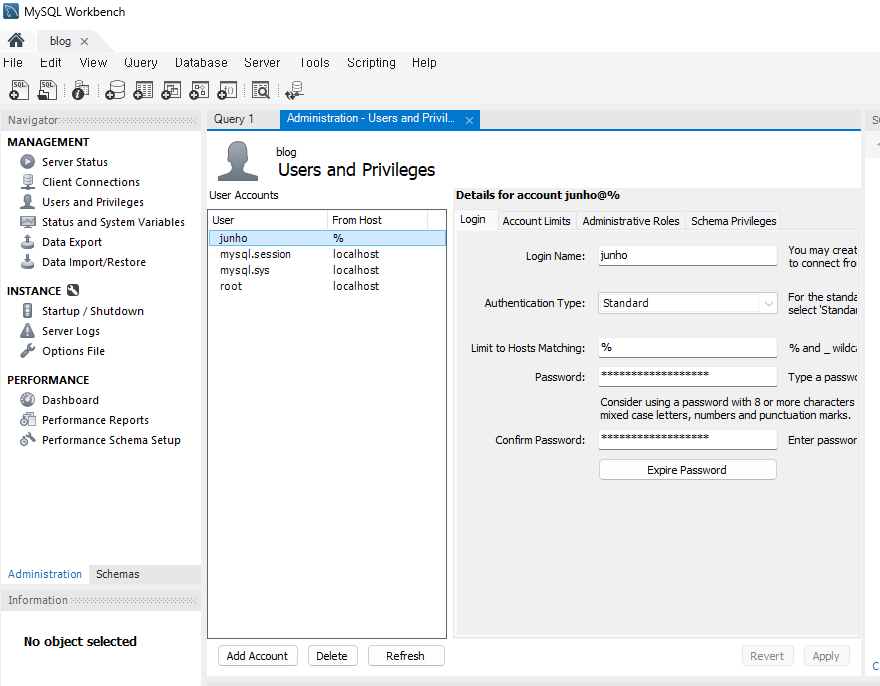
Task: Sort by the User column header
Action: 268,220
